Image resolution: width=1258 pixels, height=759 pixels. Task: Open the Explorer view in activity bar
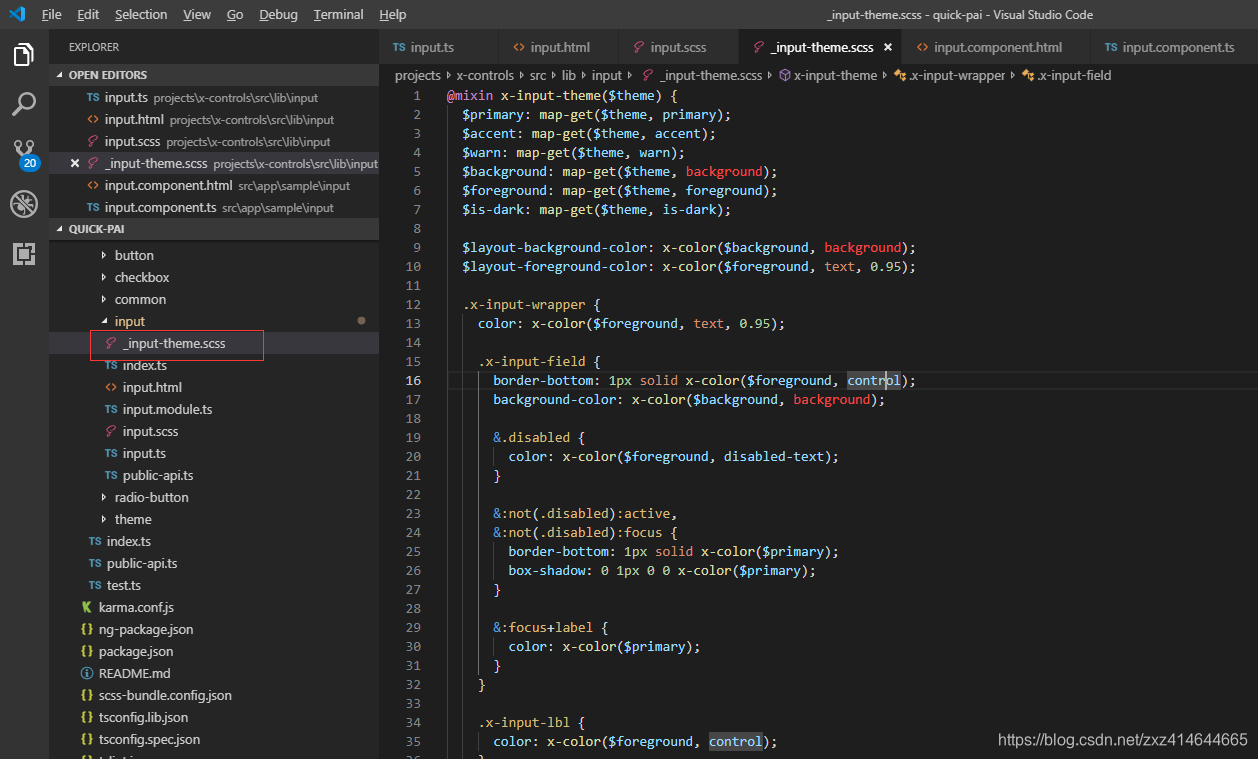click(x=24, y=55)
